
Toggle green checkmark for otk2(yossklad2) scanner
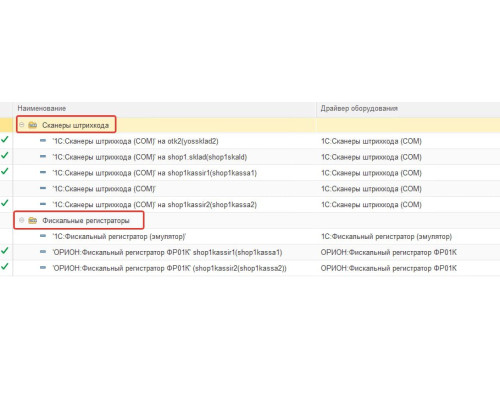coord(5,140)
